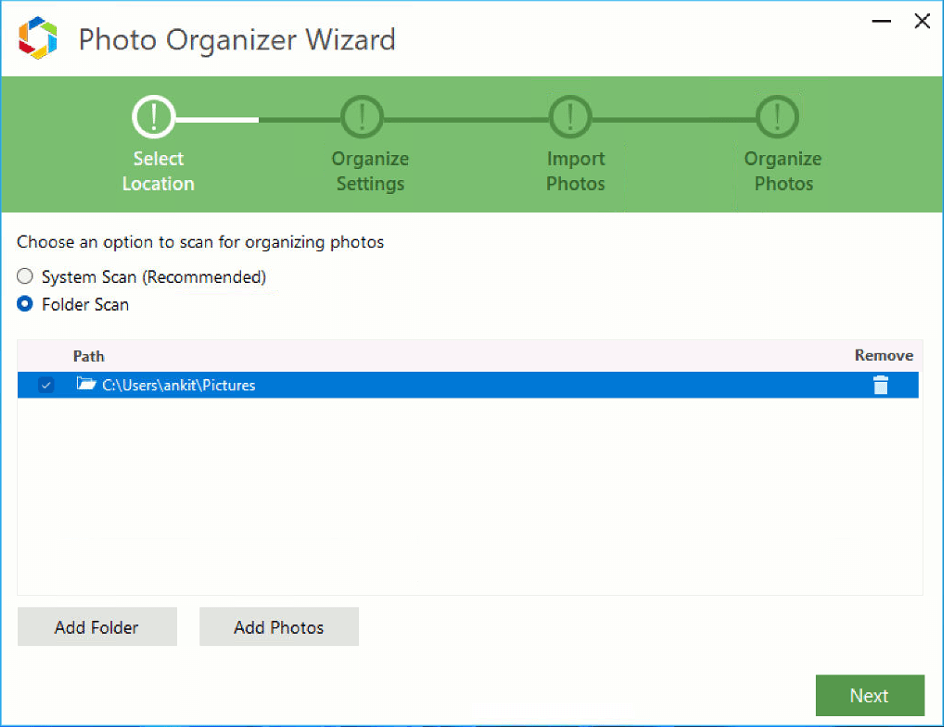944x727 pixels.
Task: Click the Select Location step circle icon
Action: point(153,118)
